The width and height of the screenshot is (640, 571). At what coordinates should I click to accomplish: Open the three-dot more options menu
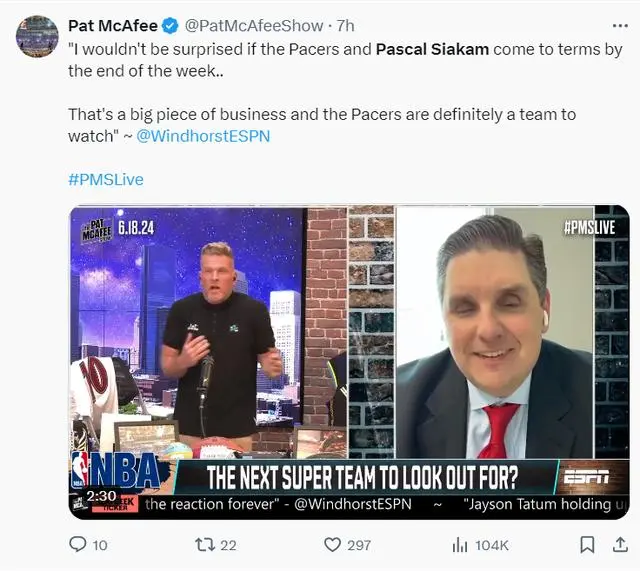pyautogui.click(x=620, y=26)
